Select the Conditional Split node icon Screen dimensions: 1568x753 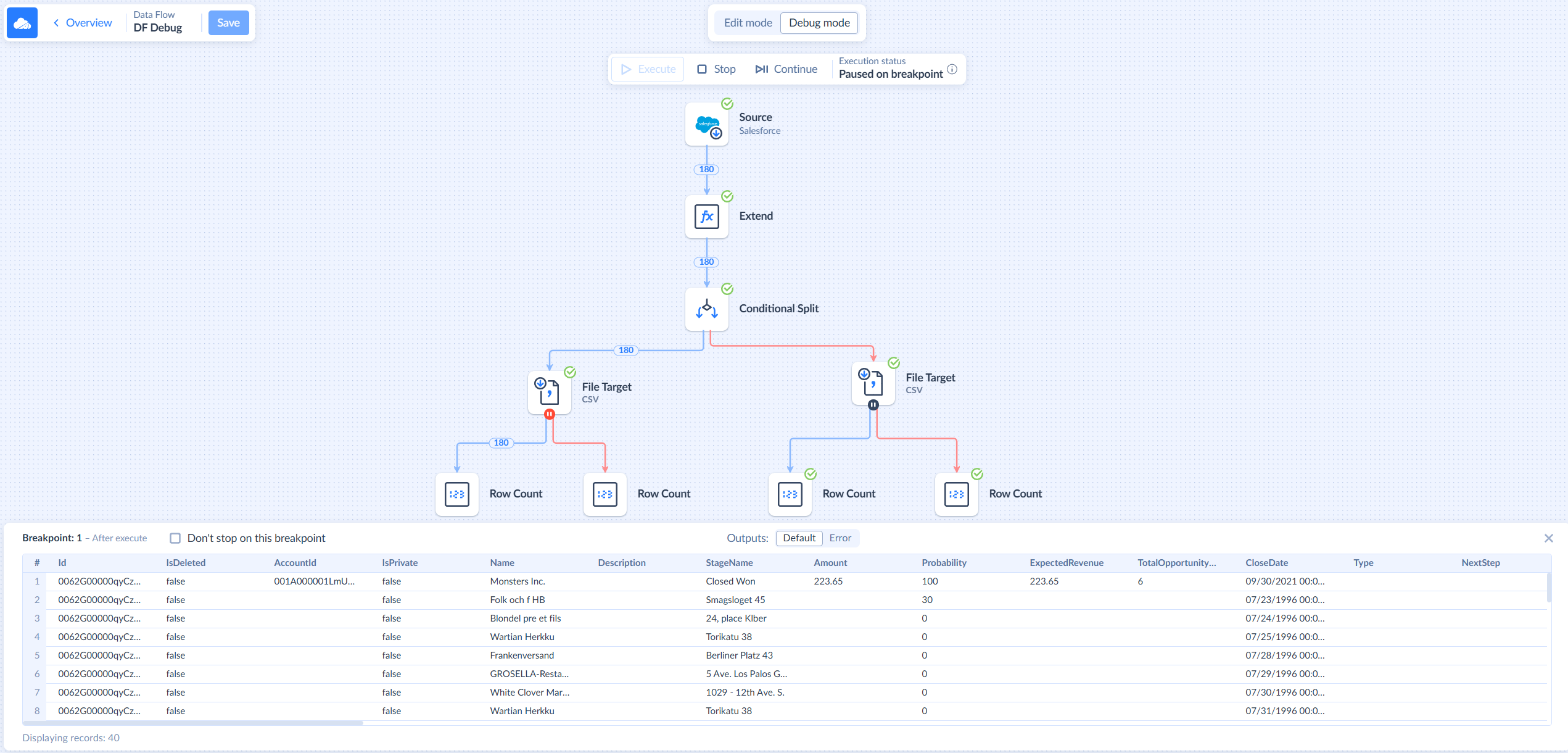pos(706,309)
